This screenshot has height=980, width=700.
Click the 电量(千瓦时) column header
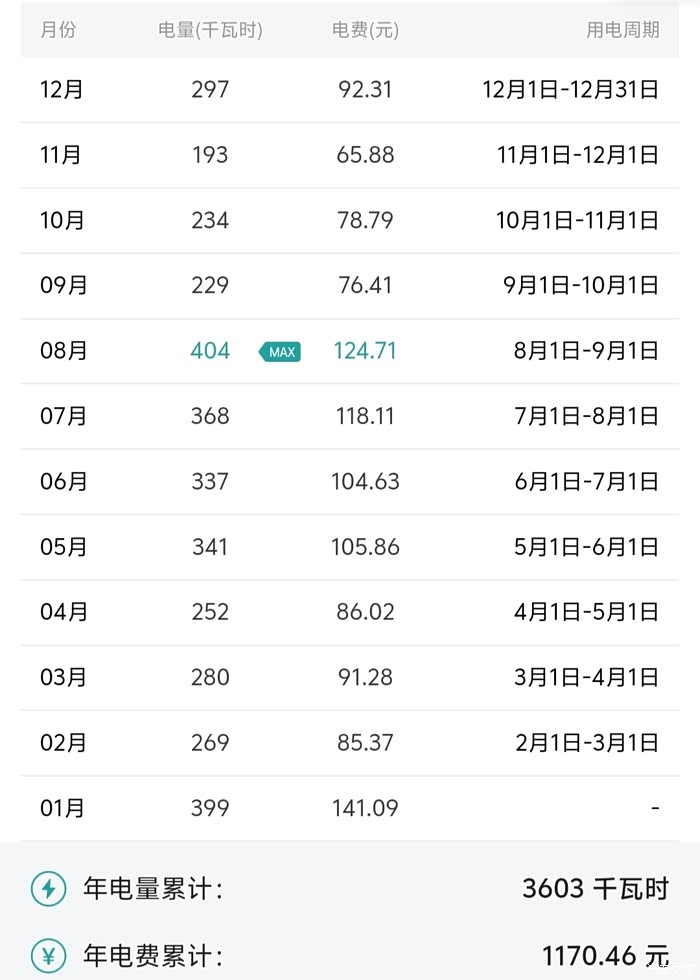(x=210, y=30)
